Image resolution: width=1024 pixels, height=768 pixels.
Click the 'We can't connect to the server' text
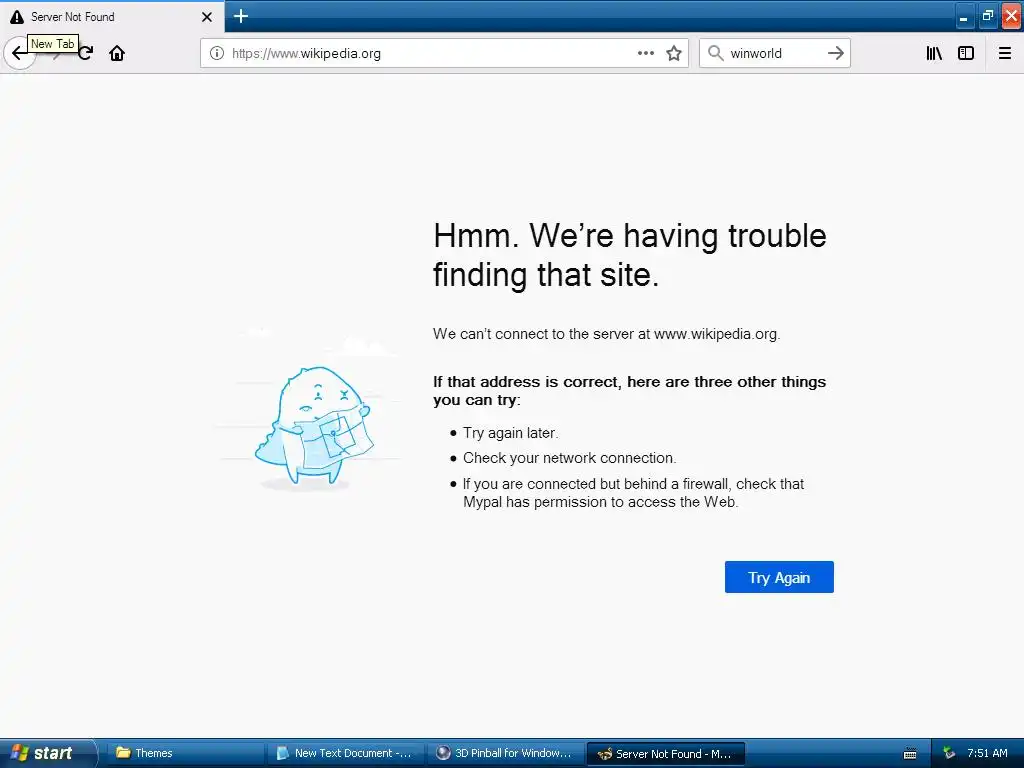[x=607, y=334]
